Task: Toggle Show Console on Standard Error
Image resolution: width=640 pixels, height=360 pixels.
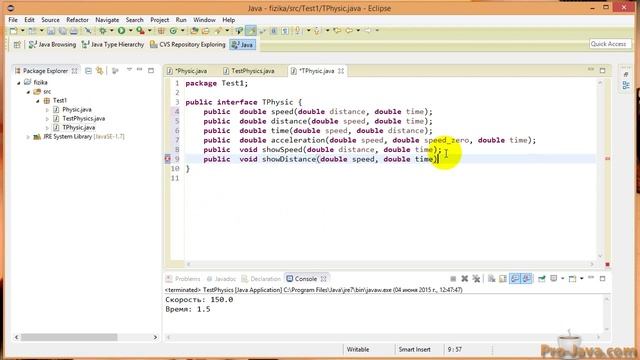Action: [527, 279]
